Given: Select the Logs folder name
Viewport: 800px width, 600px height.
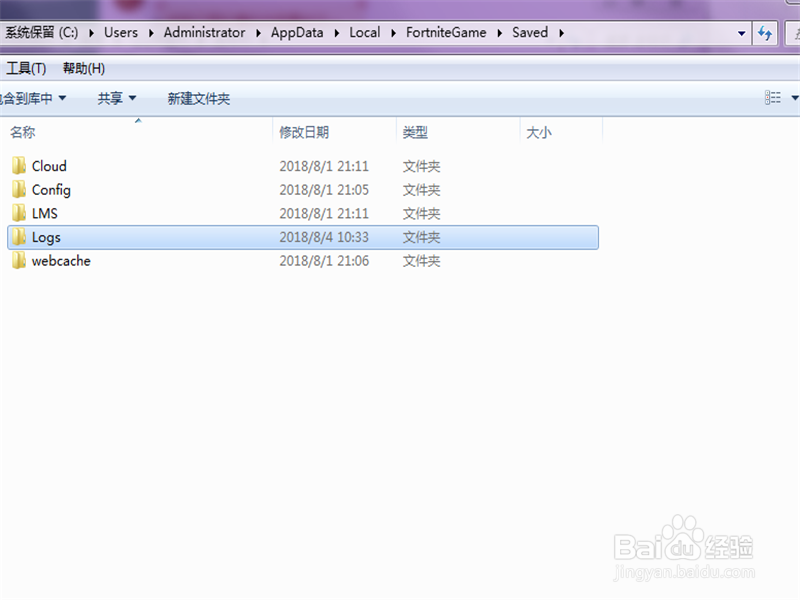Looking at the screenshot, I should [46, 237].
